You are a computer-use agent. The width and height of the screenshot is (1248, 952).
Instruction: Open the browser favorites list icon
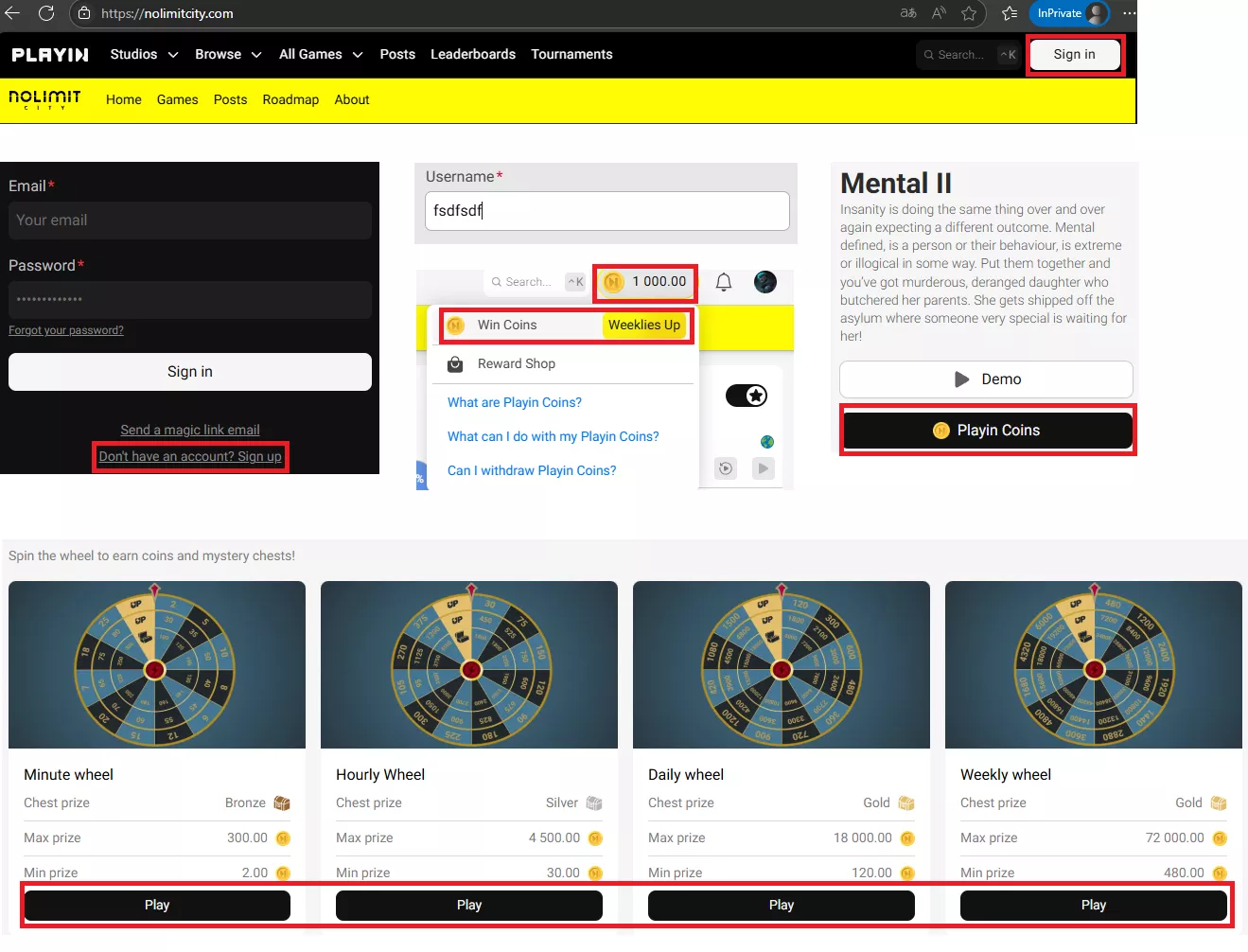[1010, 13]
